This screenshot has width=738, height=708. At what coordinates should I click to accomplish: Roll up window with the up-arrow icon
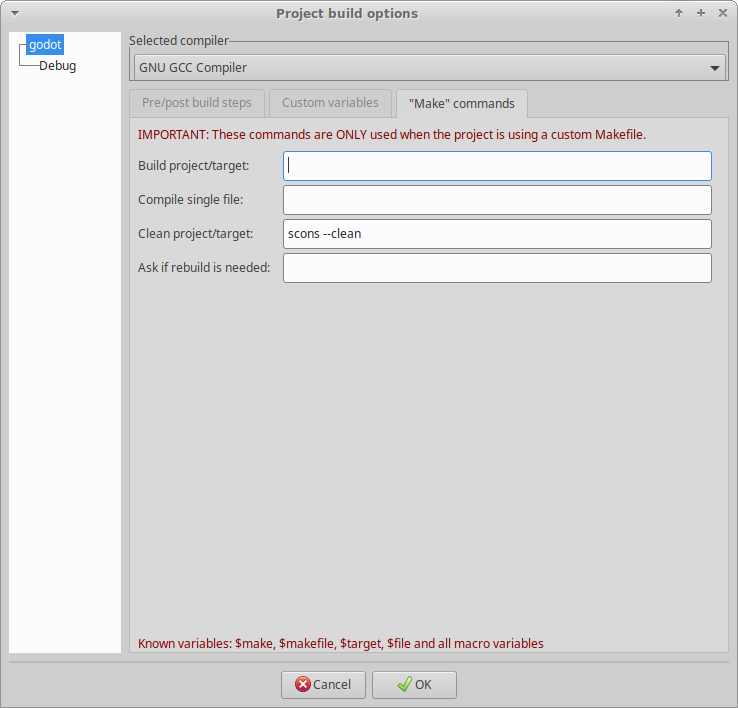pos(679,13)
